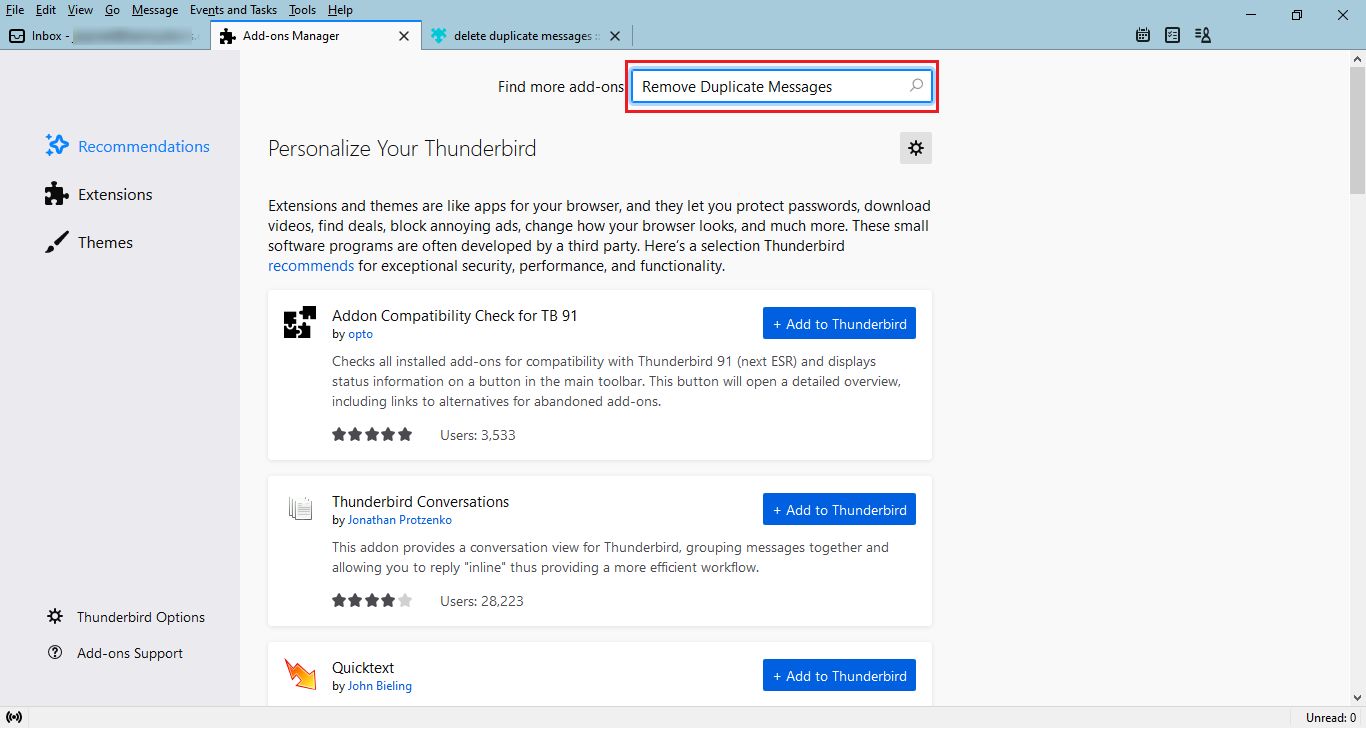Minimize the Thunderbird window
The width and height of the screenshot is (1366, 730).
[x=1251, y=14]
